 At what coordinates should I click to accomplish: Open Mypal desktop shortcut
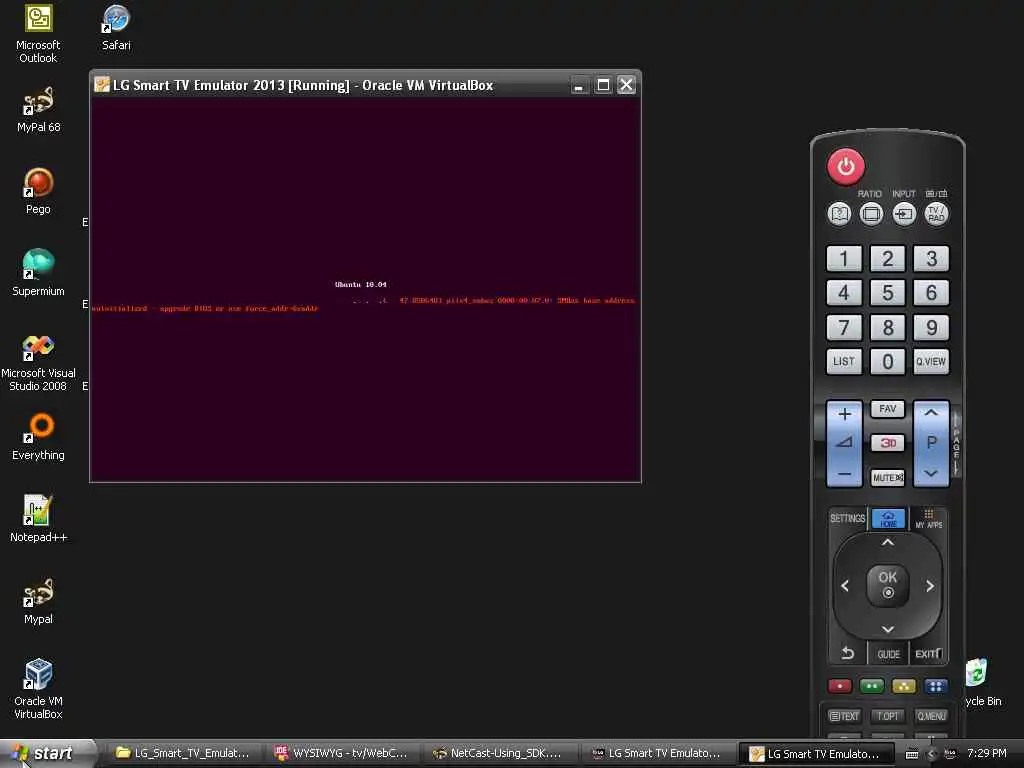pyautogui.click(x=38, y=601)
